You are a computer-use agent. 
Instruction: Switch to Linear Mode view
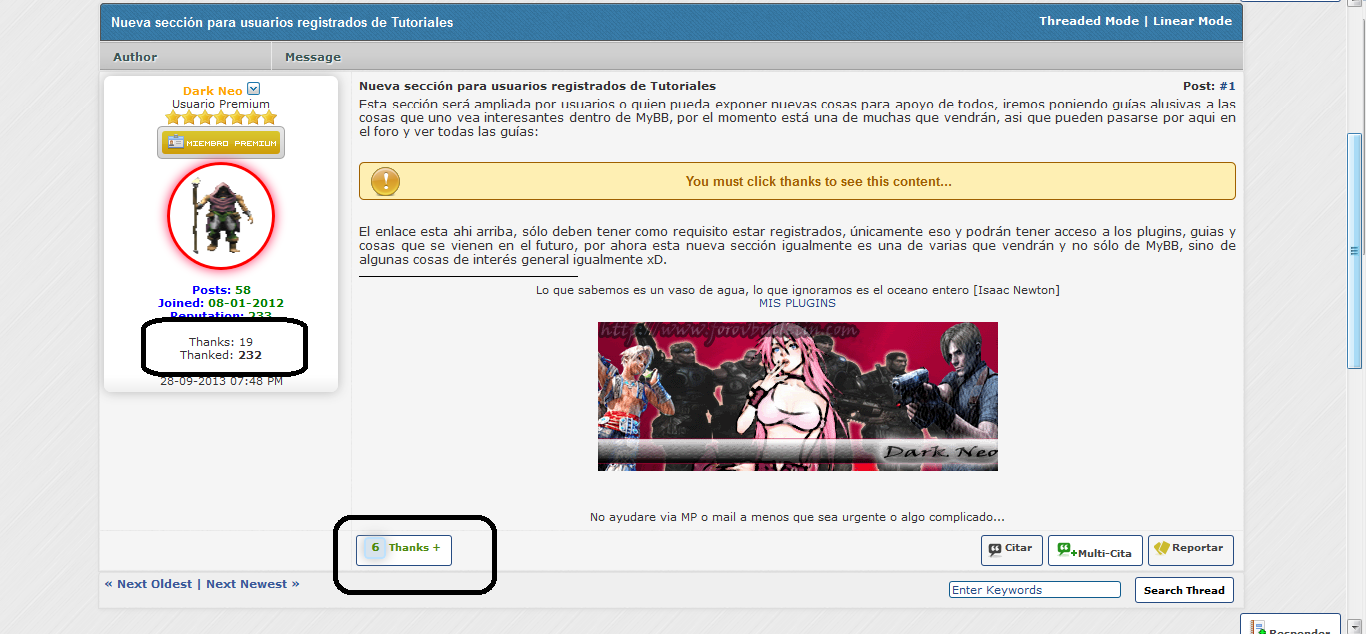1192,21
